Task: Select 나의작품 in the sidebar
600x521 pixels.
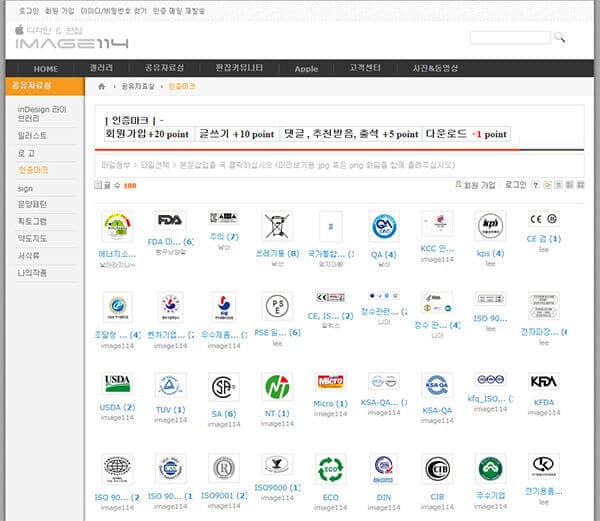Action: [32, 273]
